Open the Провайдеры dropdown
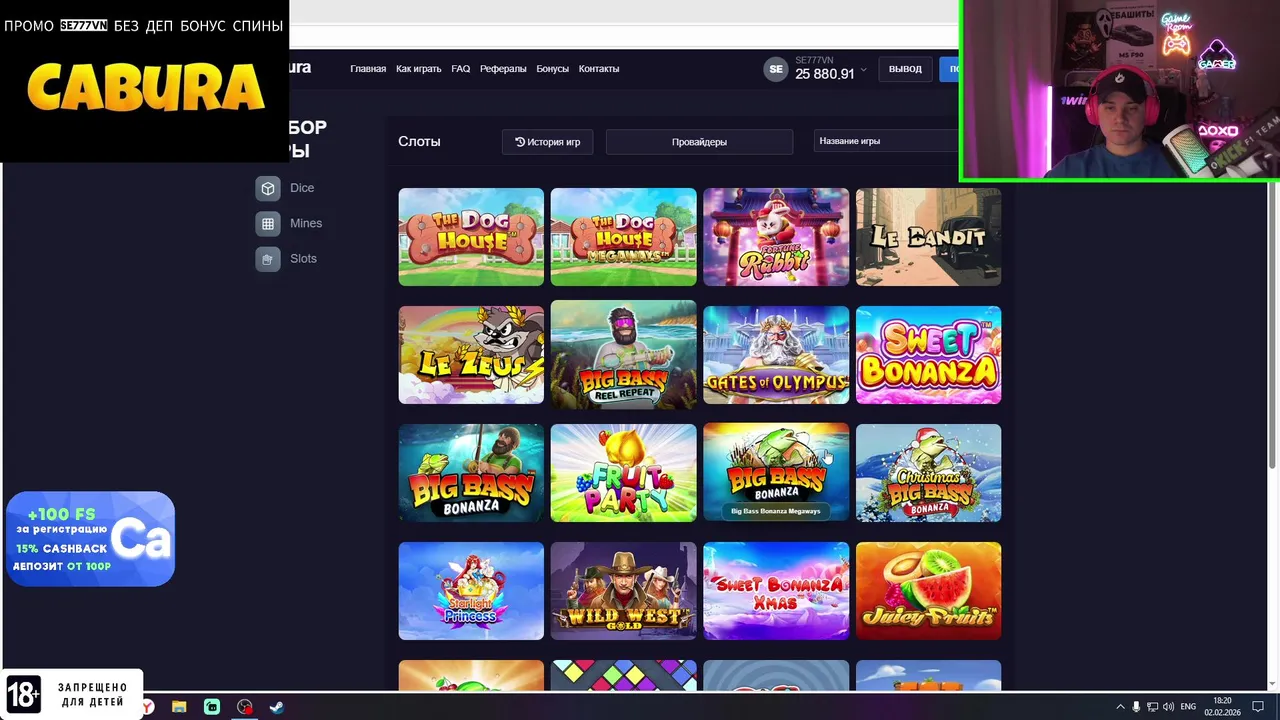 [x=699, y=142]
